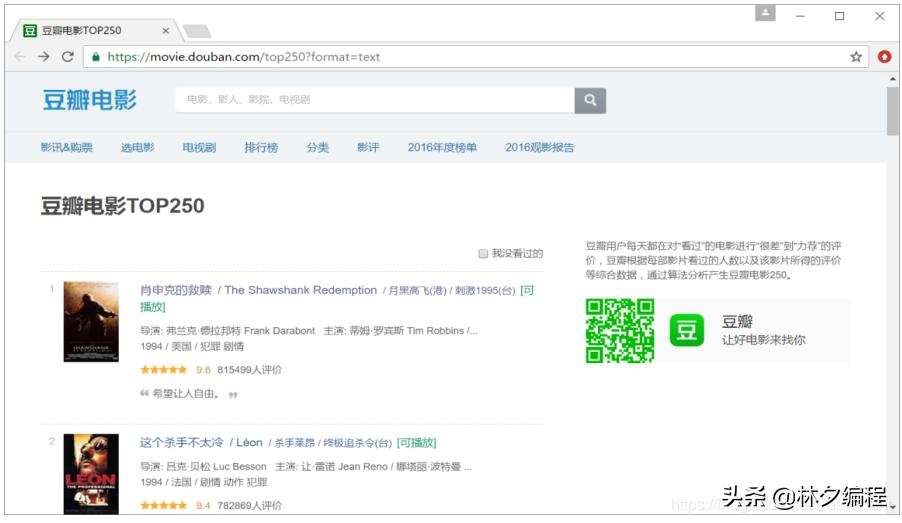Minimize the browser window
The height and width of the screenshot is (523, 902).
tap(800, 16)
